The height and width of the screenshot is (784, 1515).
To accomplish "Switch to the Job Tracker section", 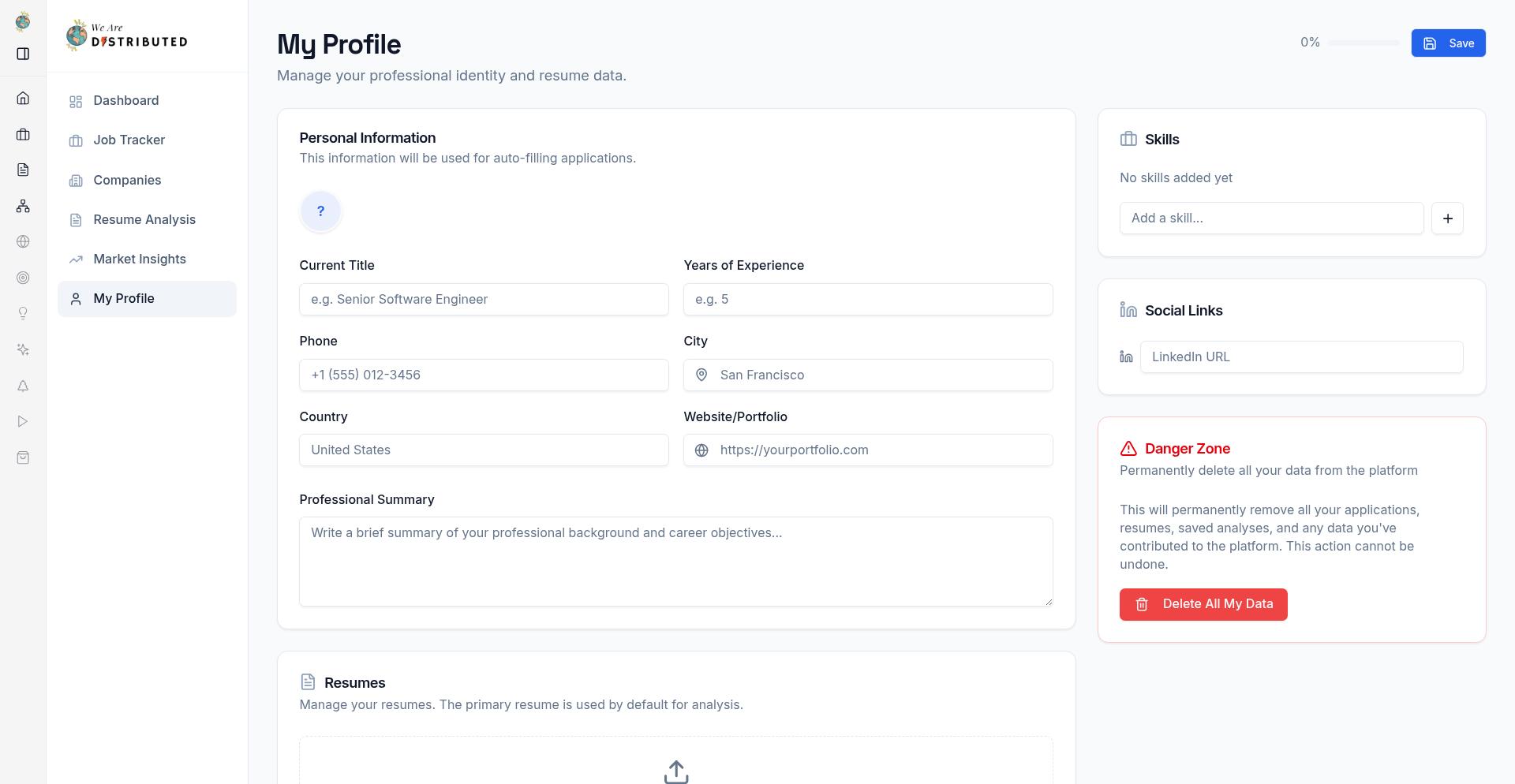I will pos(129,140).
